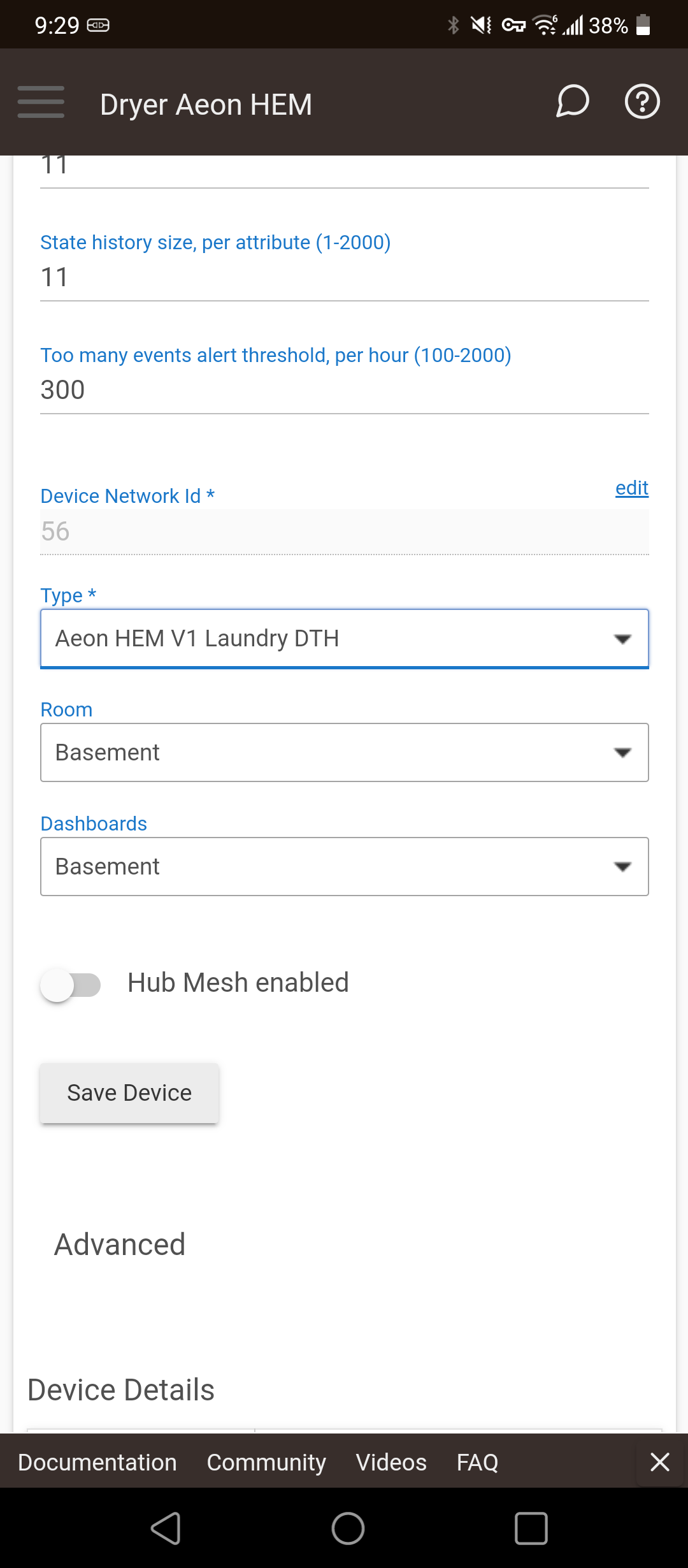
Task: Tap the Android back navigation button
Action: pyautogui.click(x=166, y=1528)
